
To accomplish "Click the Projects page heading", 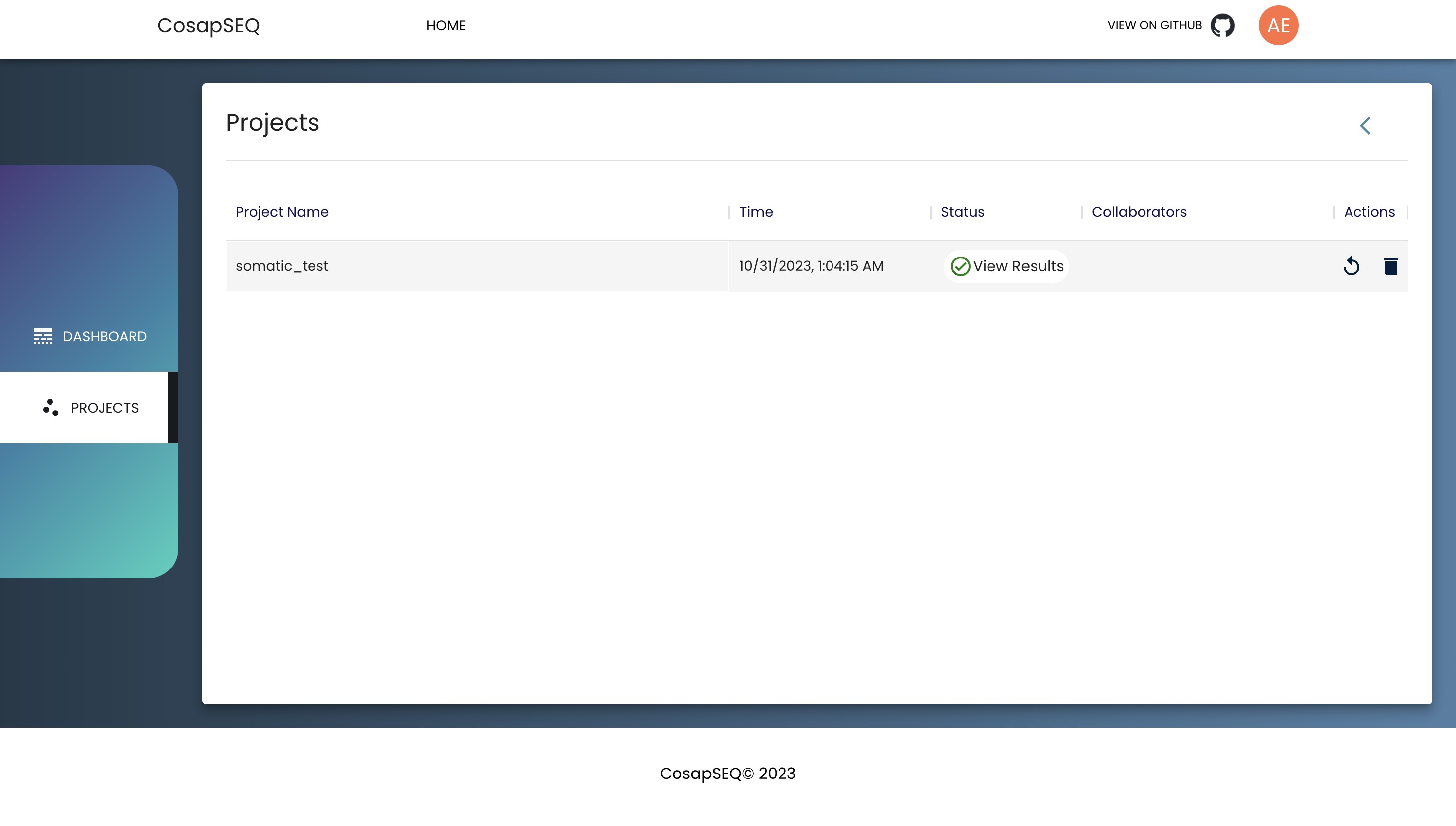I will point(273,123).
